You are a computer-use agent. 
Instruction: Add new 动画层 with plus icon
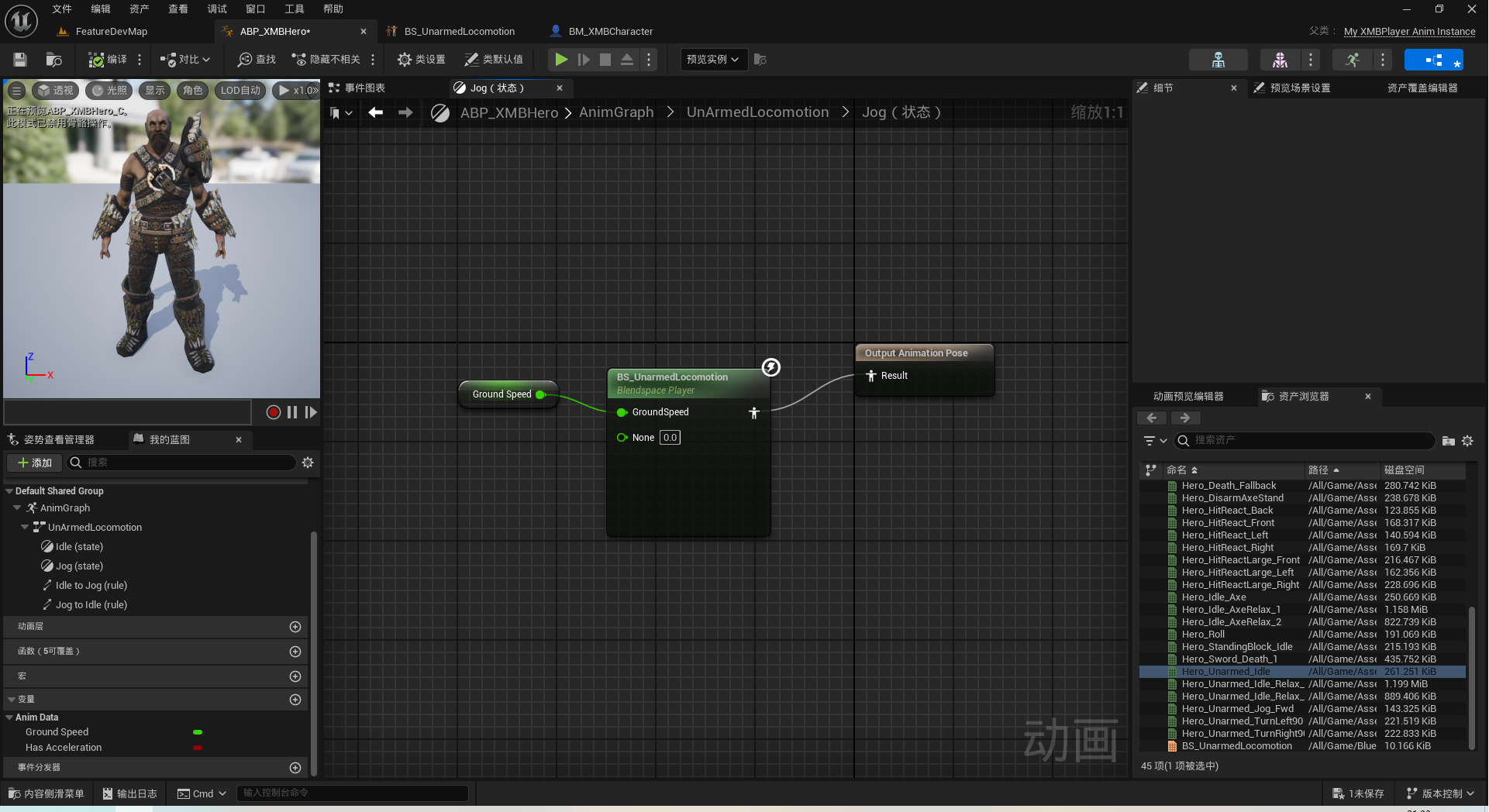295,627
